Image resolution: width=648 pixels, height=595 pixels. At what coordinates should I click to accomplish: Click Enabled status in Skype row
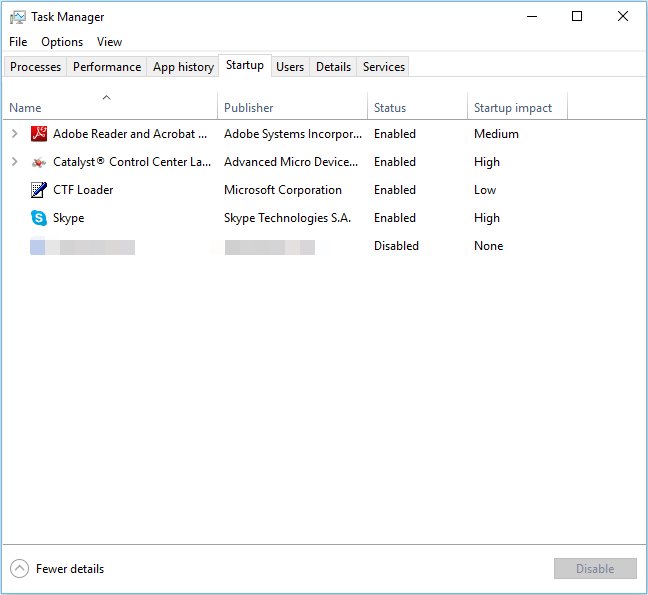(x=395, y=218)
